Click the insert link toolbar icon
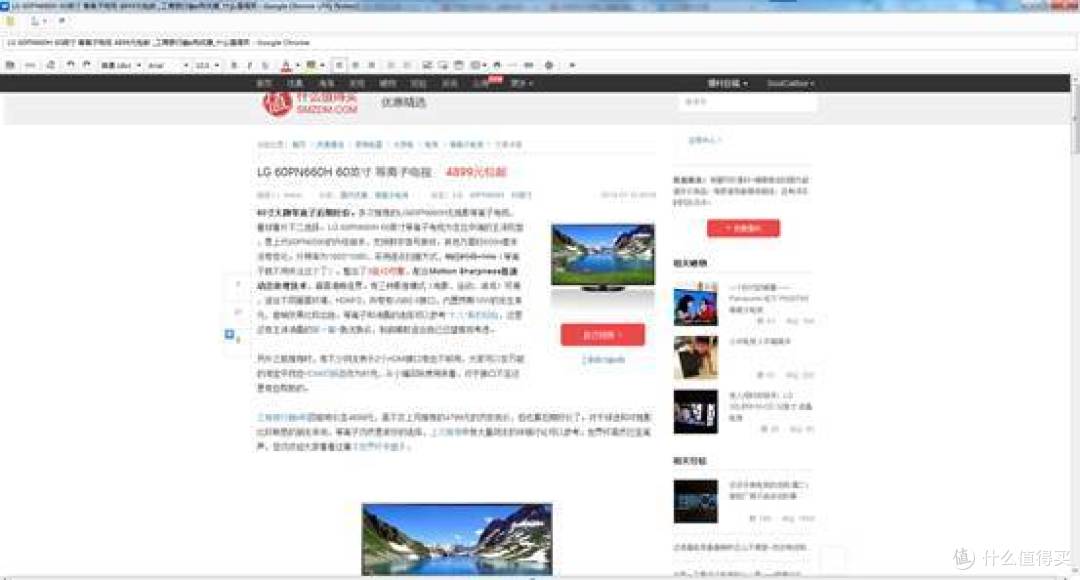Screen dimensions: 1080x580 528,65
